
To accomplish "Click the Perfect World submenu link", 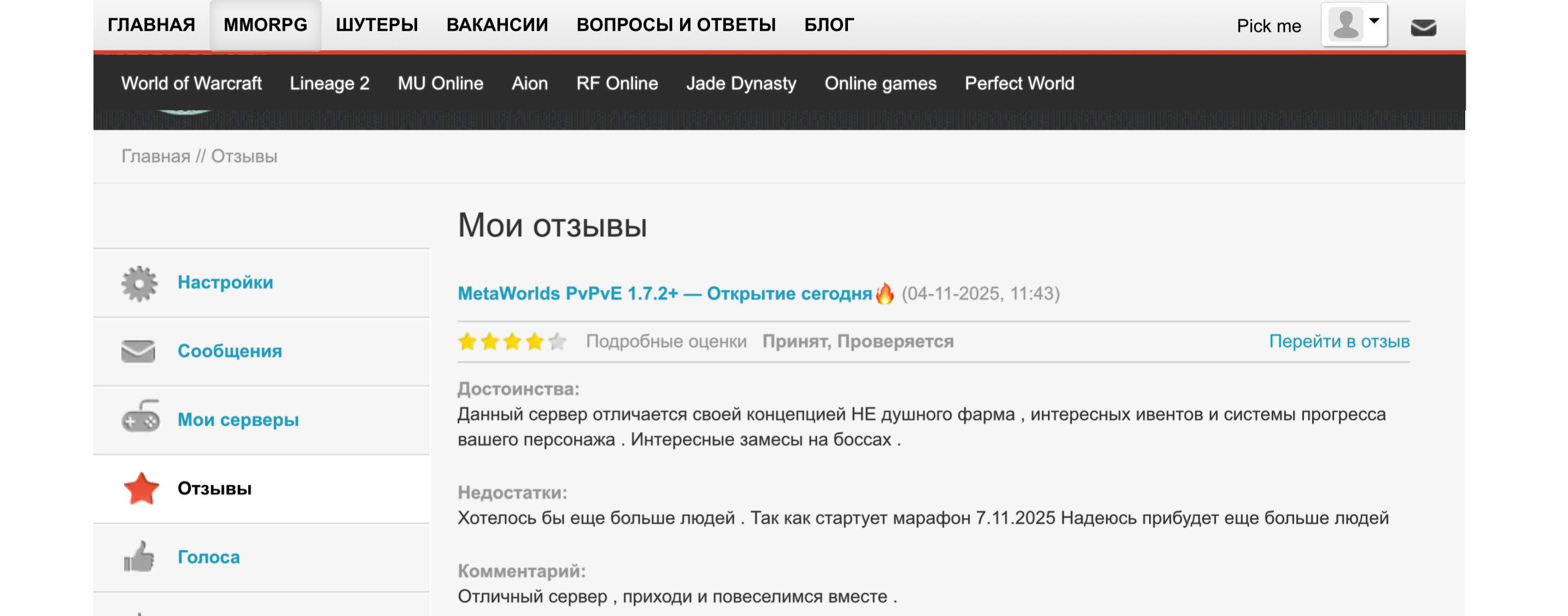I will pyautogui.click(x=1019, y=84).
